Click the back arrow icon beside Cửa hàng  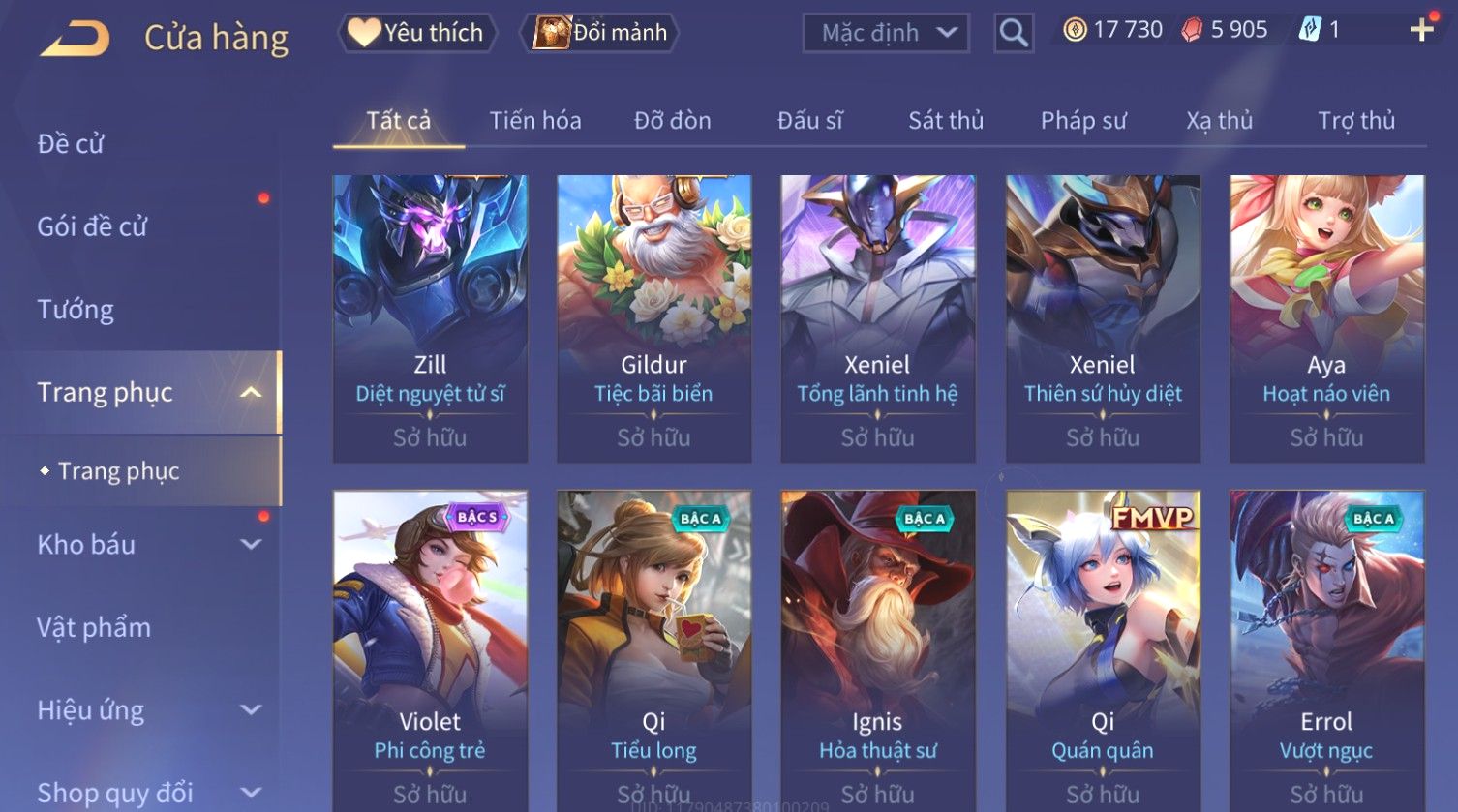point(75,39)
